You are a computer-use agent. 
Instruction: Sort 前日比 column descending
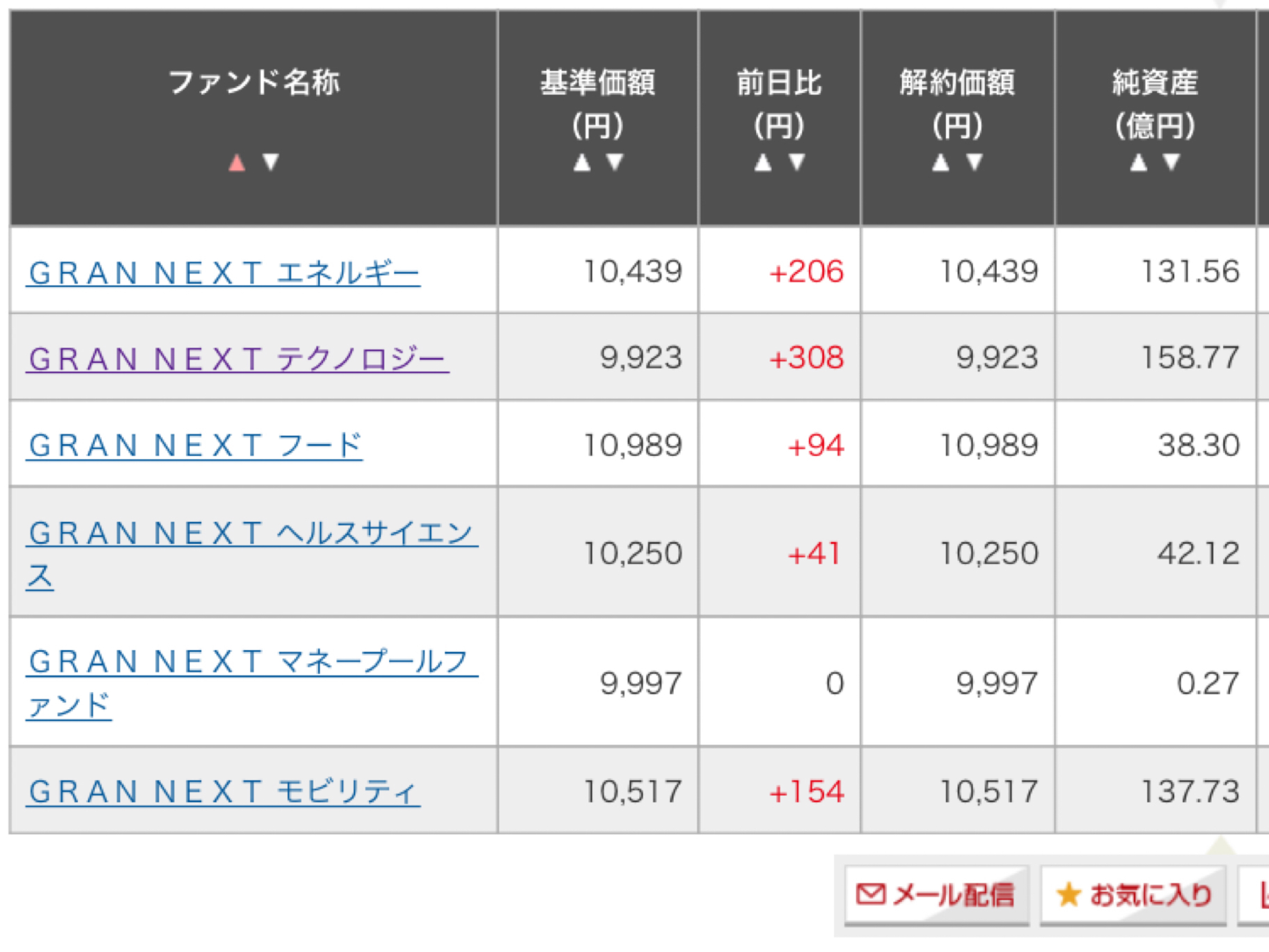coord(796,163)
